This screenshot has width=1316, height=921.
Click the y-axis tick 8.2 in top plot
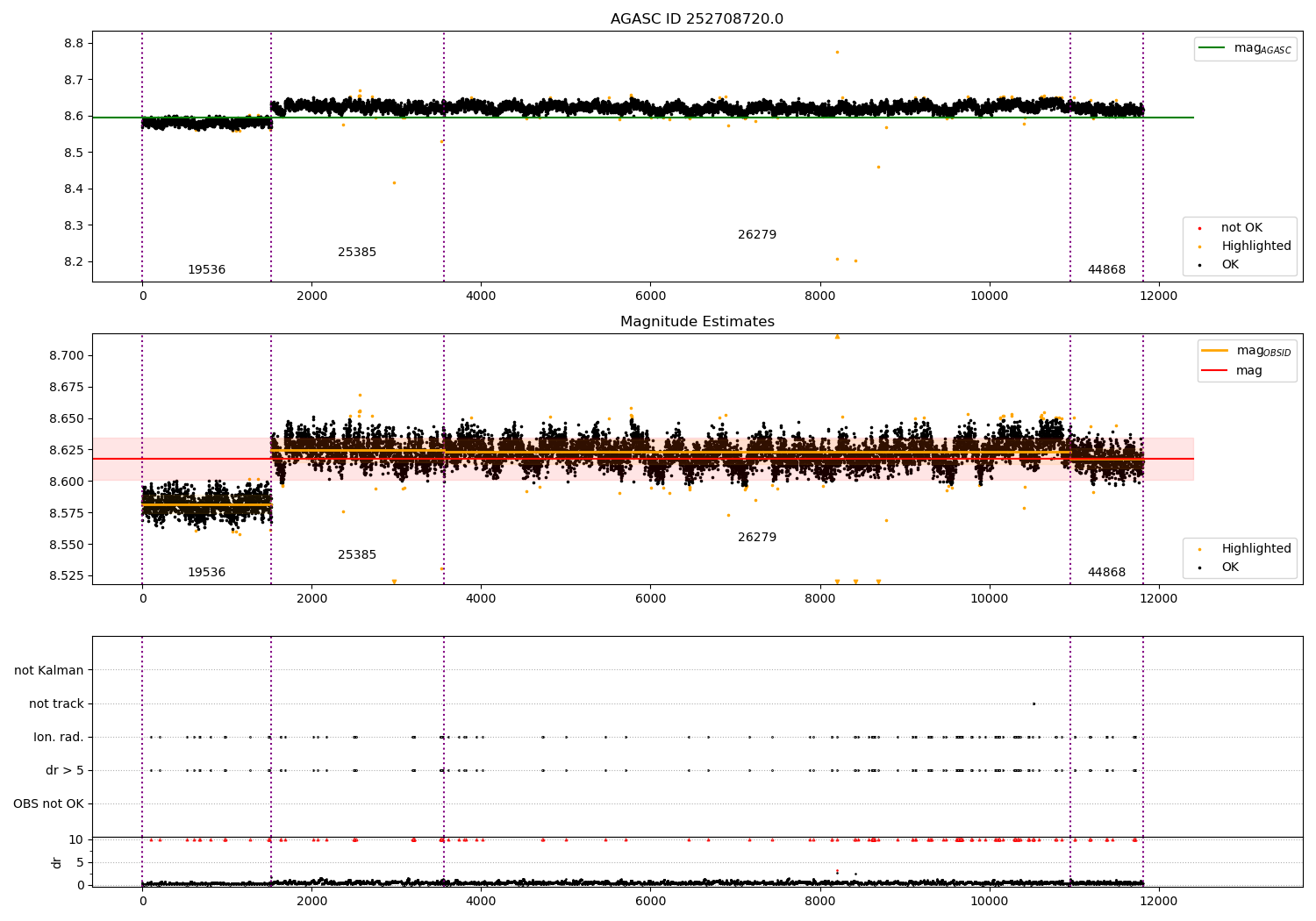[x=74, y=262]
